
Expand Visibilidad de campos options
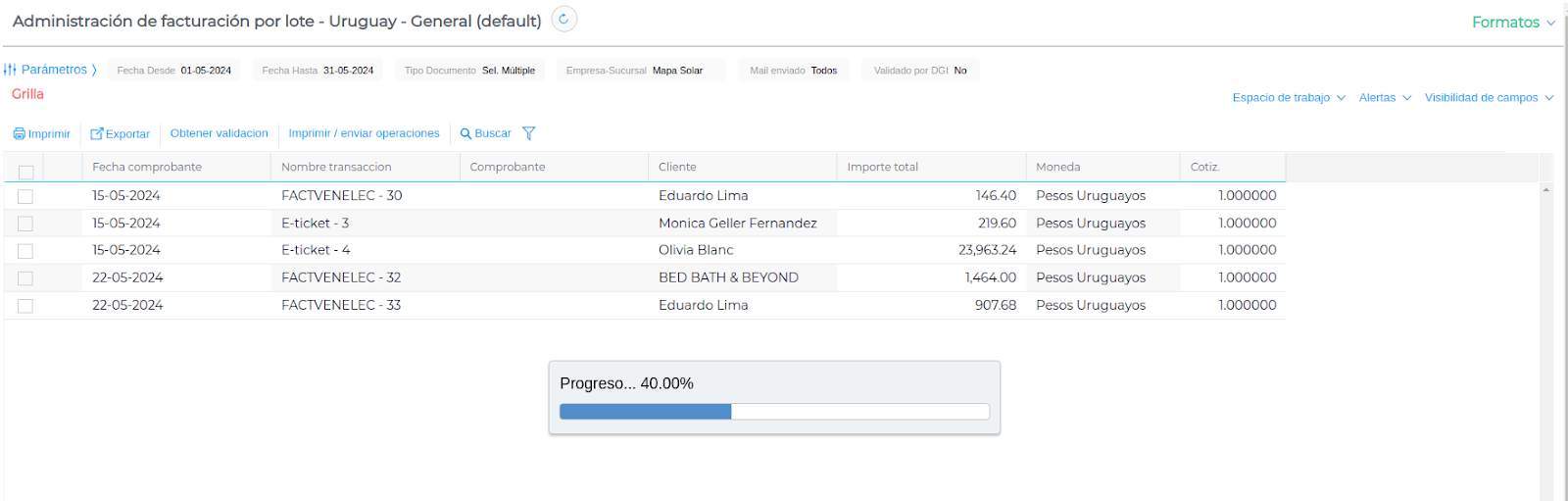(x=1489, y=98)
